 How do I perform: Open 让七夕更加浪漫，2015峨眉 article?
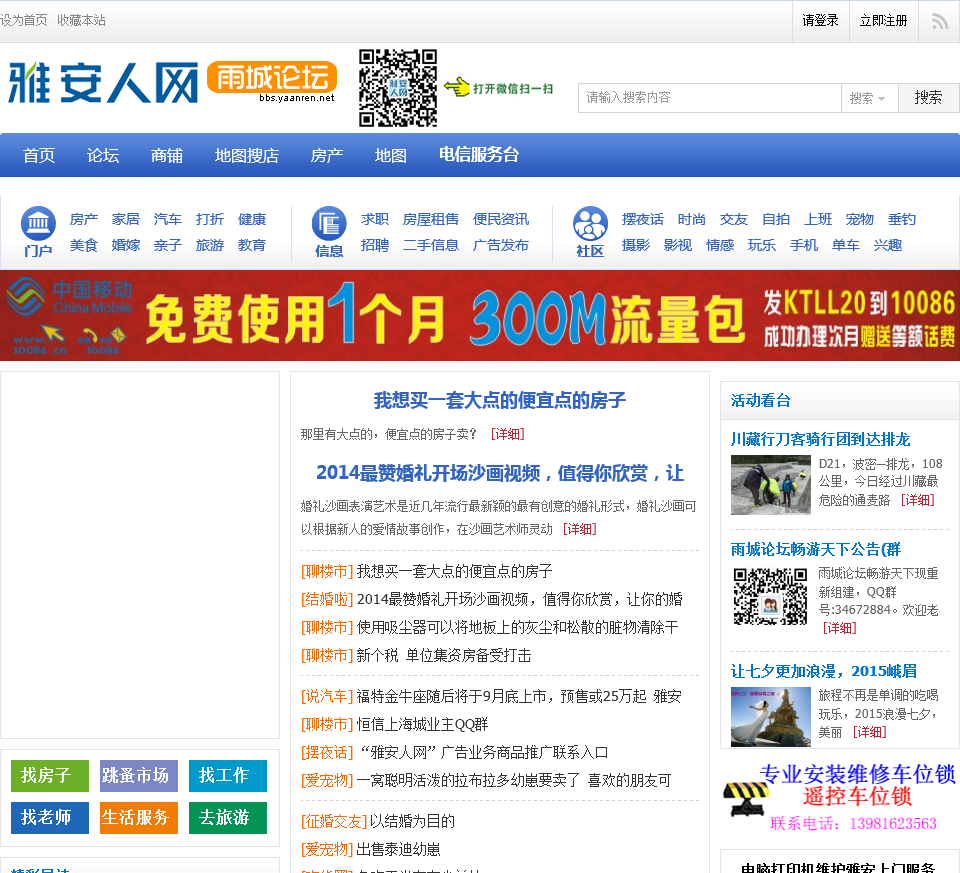[x=823, y=671]
